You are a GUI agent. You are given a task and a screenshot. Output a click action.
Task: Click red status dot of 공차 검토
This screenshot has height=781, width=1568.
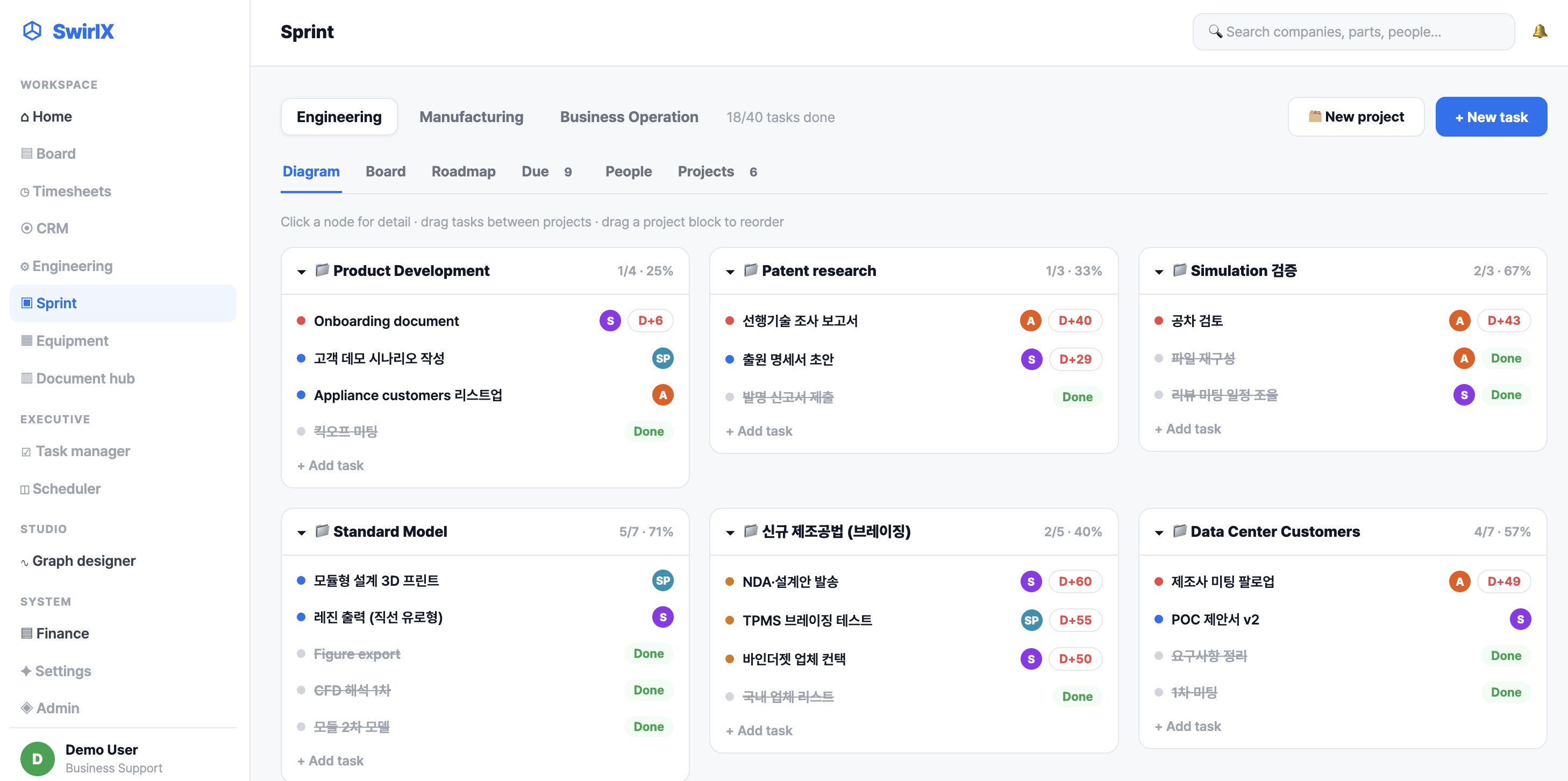tap(1158, 321)
